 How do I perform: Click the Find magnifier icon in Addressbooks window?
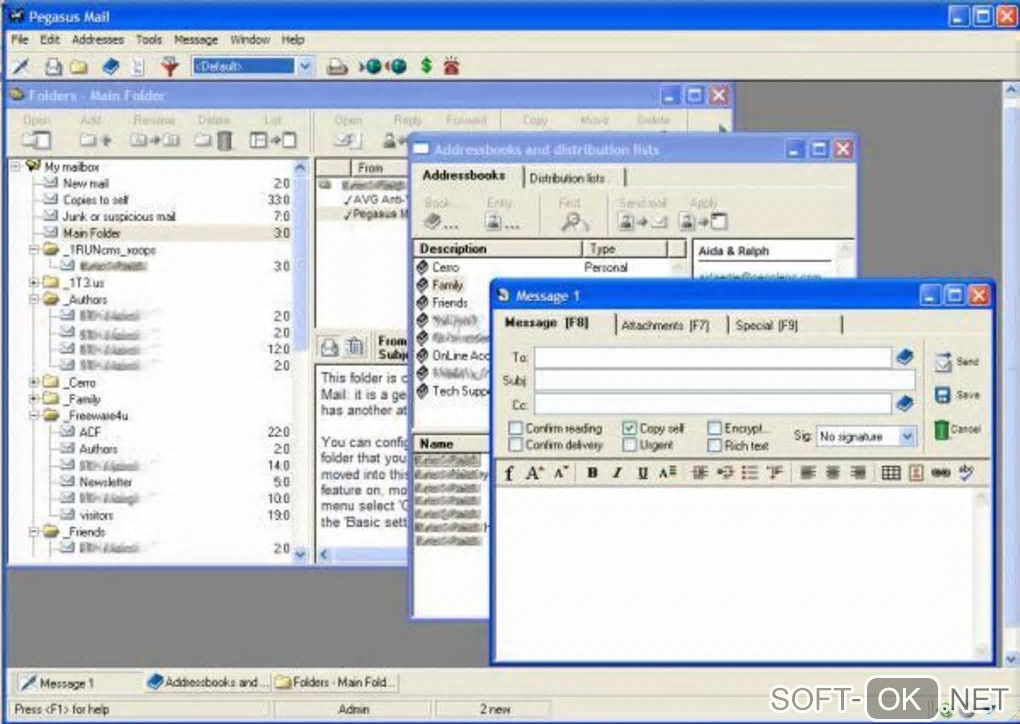pyautogui.click(x=573, y=222)
